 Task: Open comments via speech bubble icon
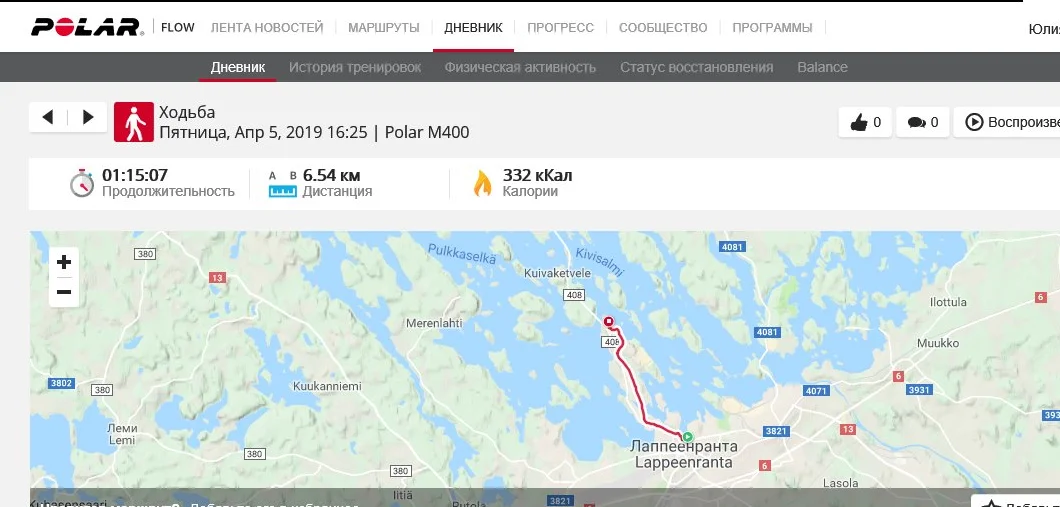tap(923, 122)
